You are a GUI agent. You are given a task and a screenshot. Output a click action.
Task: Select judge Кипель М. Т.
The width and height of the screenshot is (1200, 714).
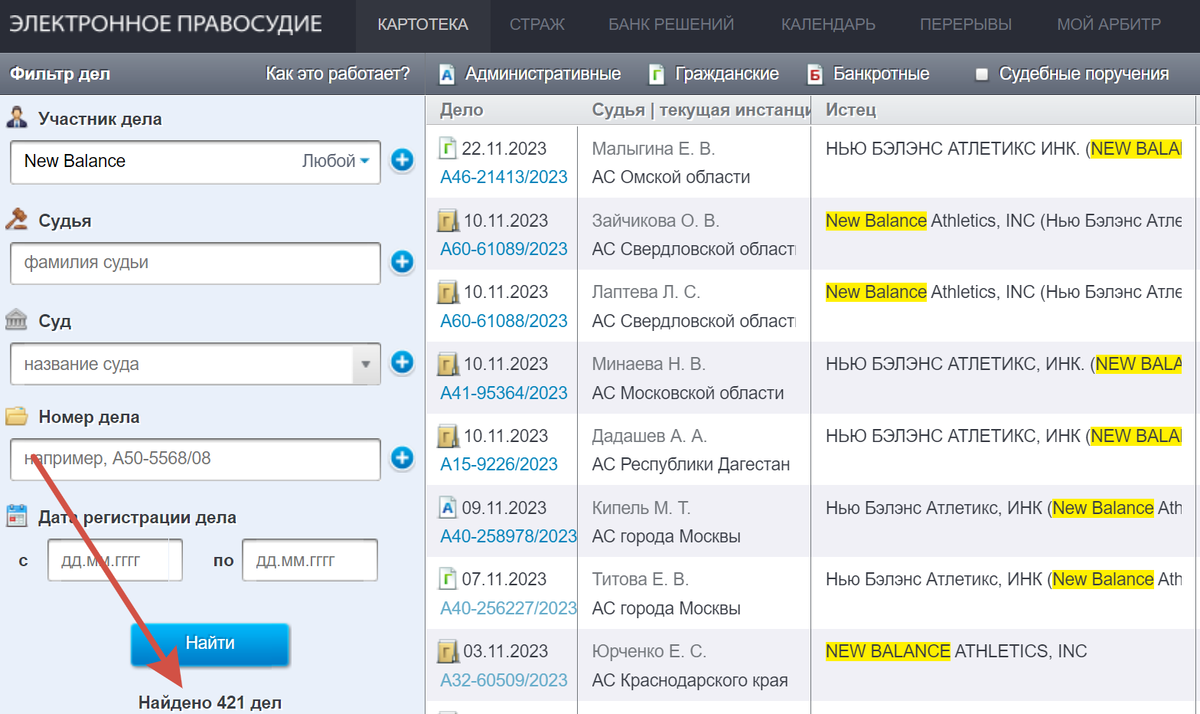(641, 508)
